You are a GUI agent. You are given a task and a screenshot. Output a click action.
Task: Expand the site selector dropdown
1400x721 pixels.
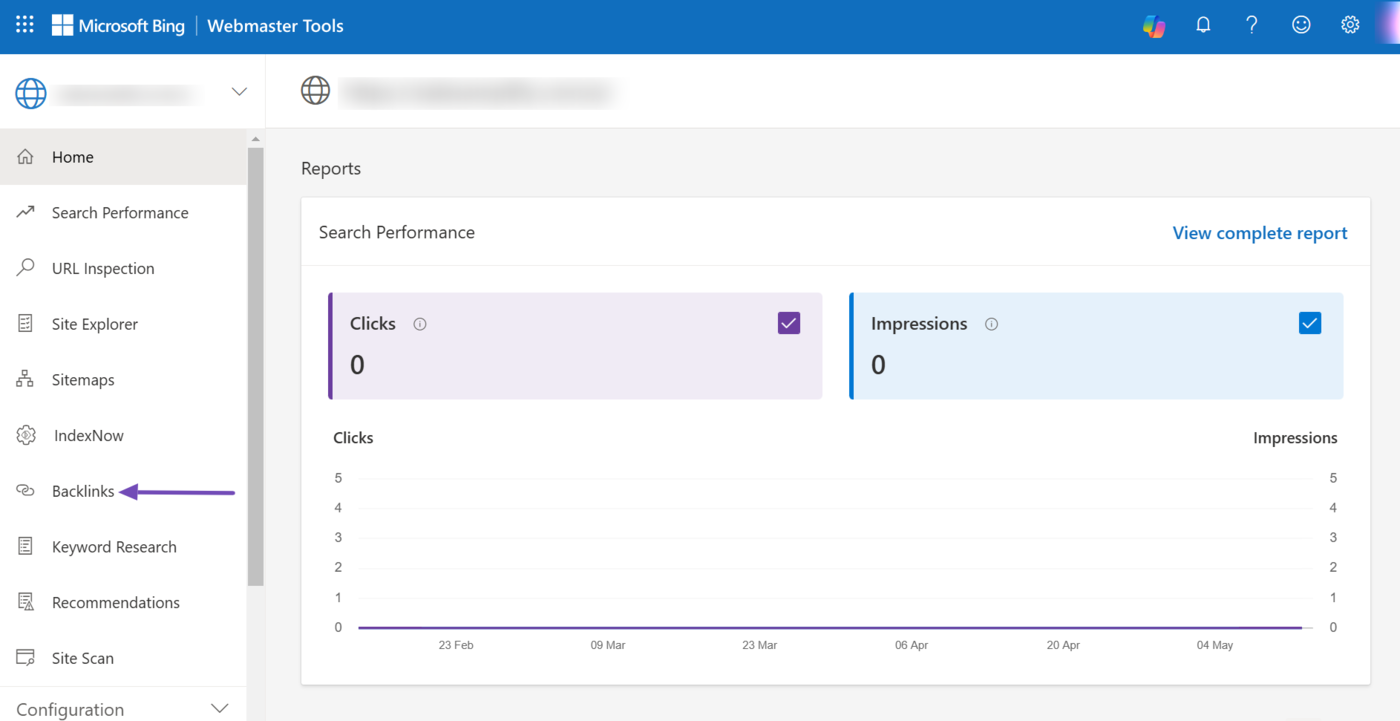239,92
